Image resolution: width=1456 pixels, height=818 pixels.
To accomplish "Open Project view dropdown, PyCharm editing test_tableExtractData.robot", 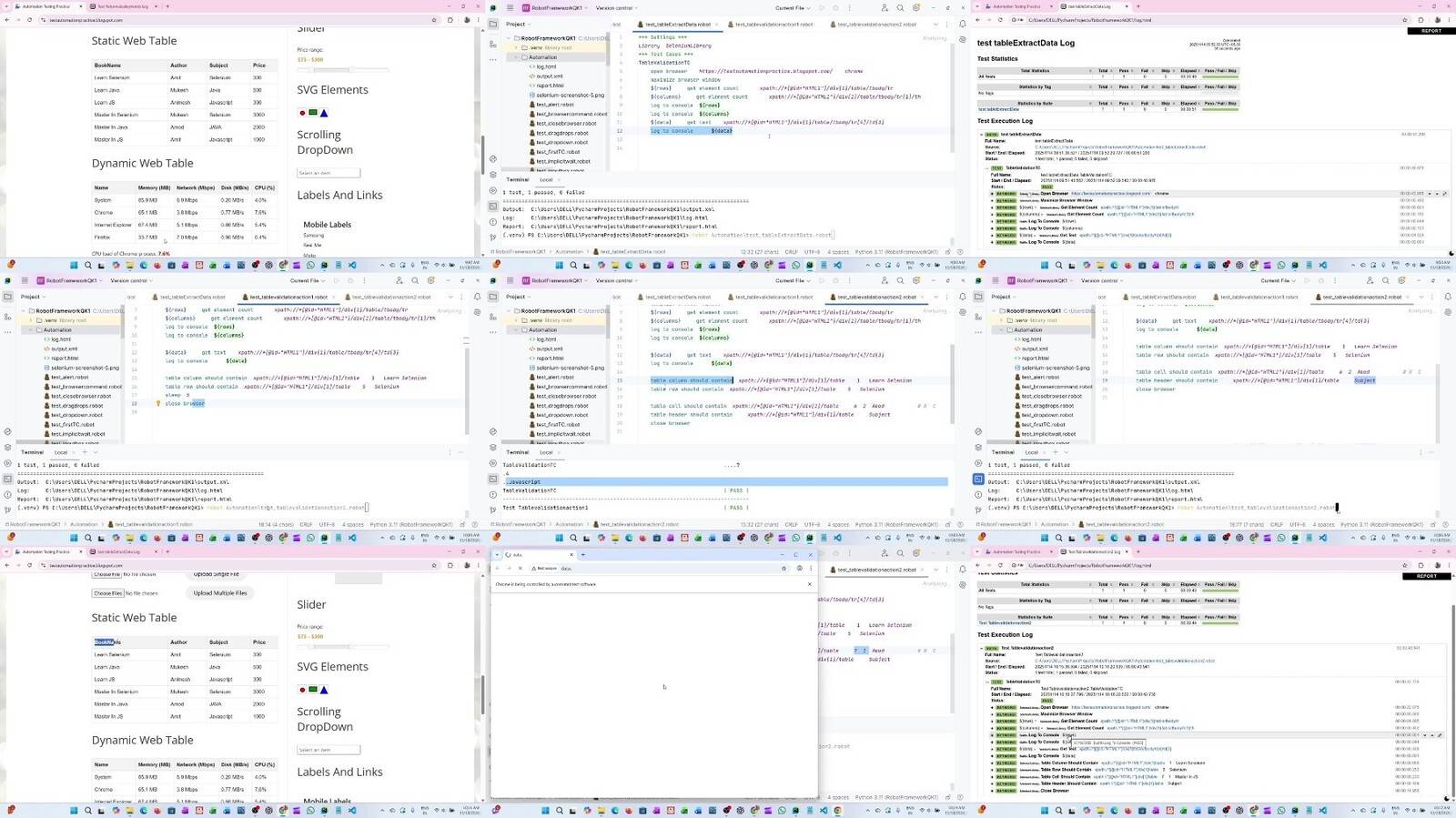I will click(518, 25).
